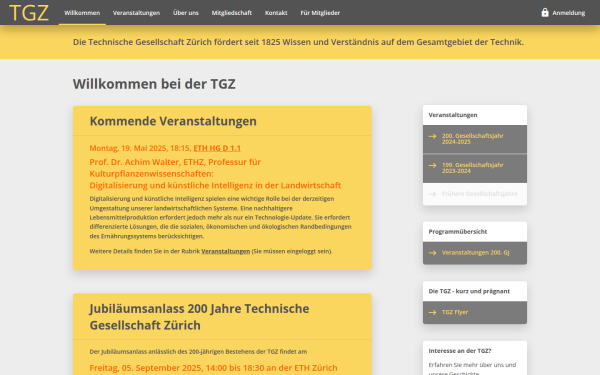Image resolution: width=600 pixels, height=375 pixels.
Task: Click the Interesse an der TGZ? heading
Action: [x=460, y=351]
